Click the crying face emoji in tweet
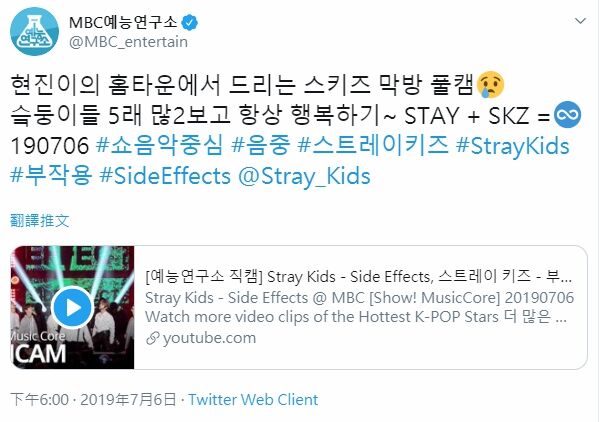This screenshot has height=422, width=599. (491, 84)
